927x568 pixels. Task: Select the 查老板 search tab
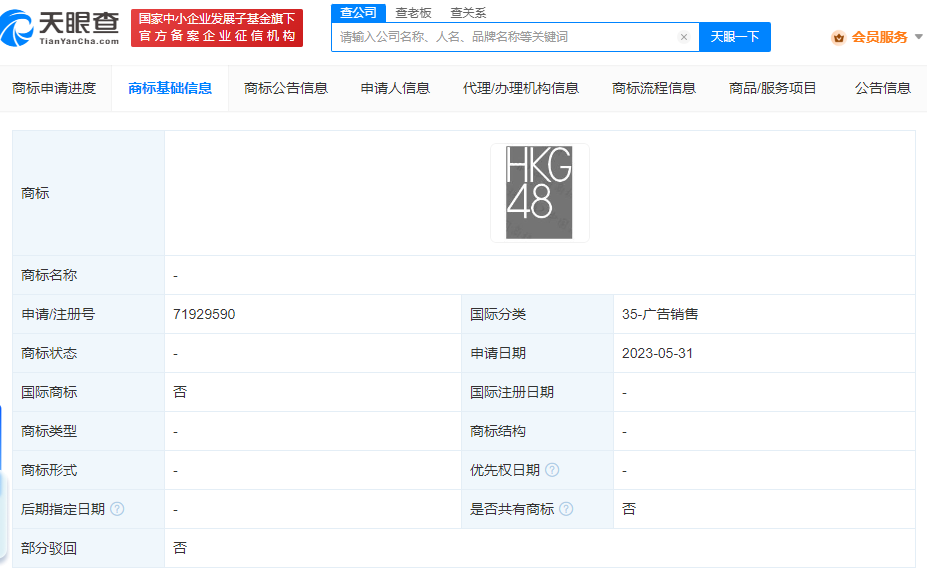pyautogui.click(x=413, y=13)
